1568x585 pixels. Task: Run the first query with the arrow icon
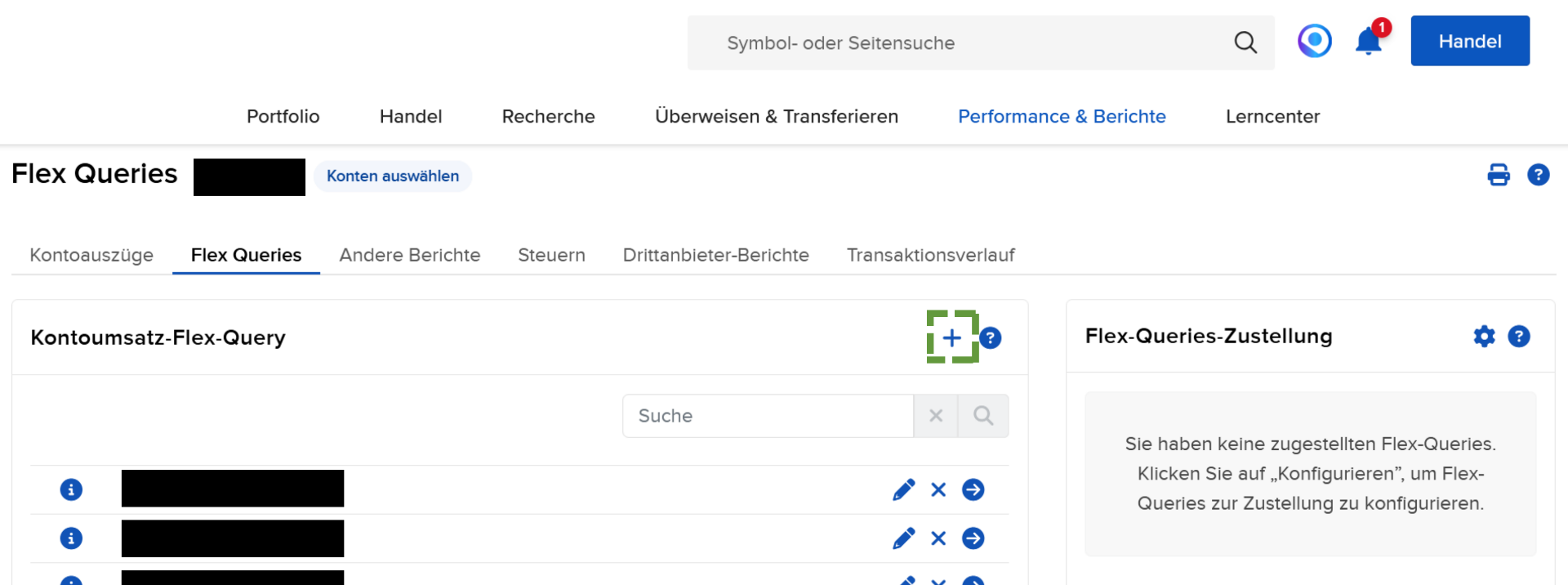973,489
